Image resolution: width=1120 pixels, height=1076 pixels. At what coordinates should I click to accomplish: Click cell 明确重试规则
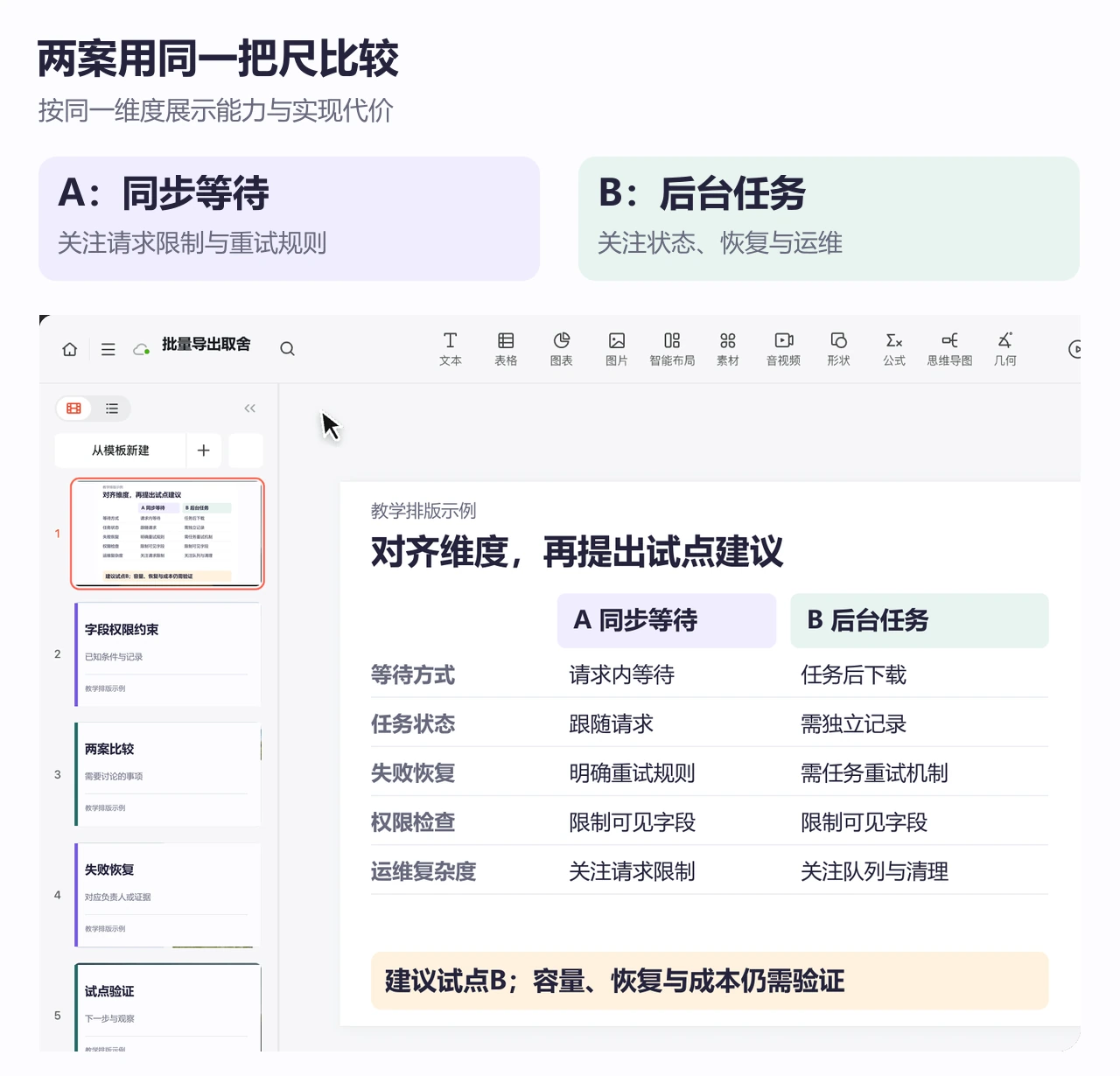[633, 773]
